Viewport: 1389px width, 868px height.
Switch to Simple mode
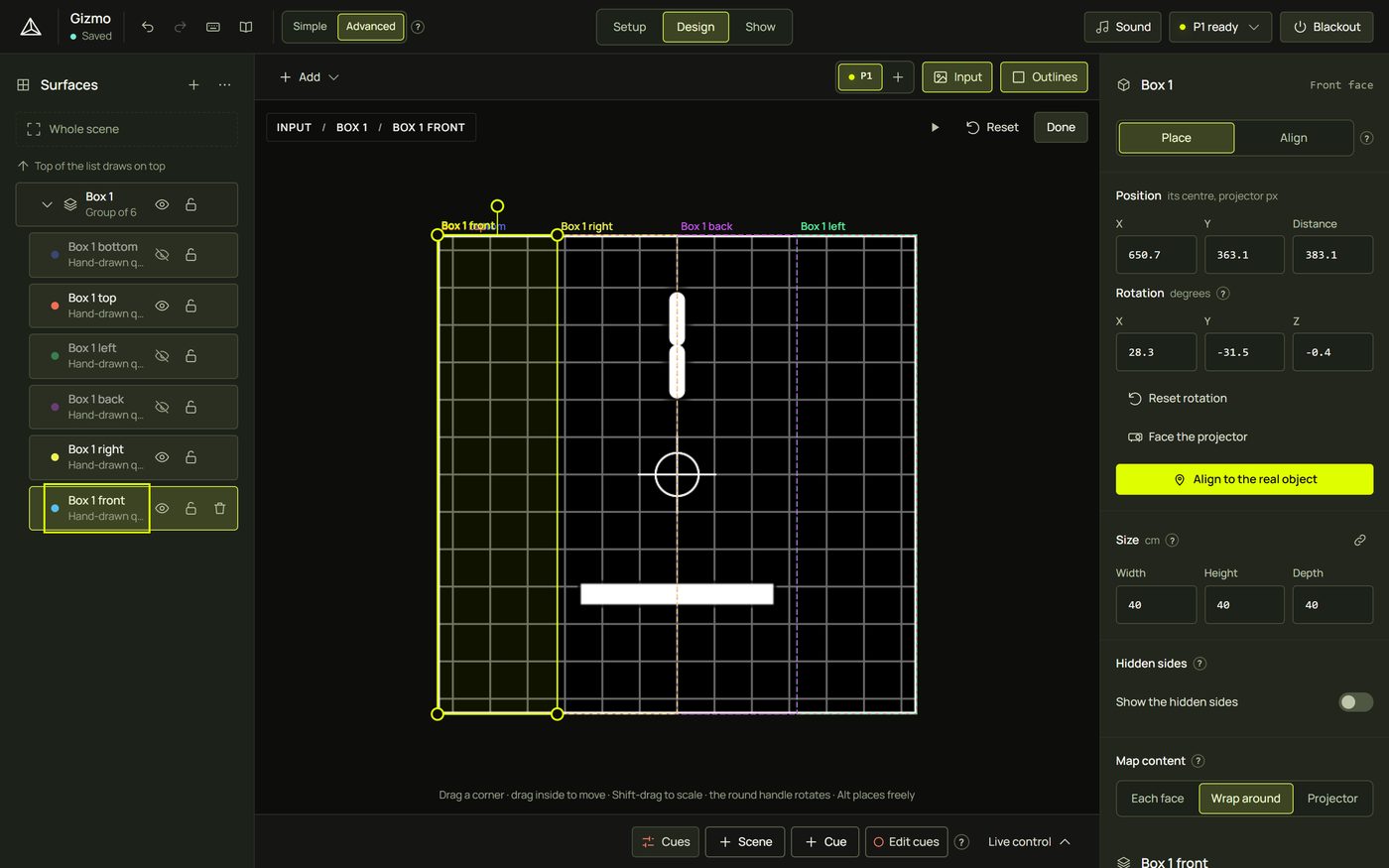(310, 27)
